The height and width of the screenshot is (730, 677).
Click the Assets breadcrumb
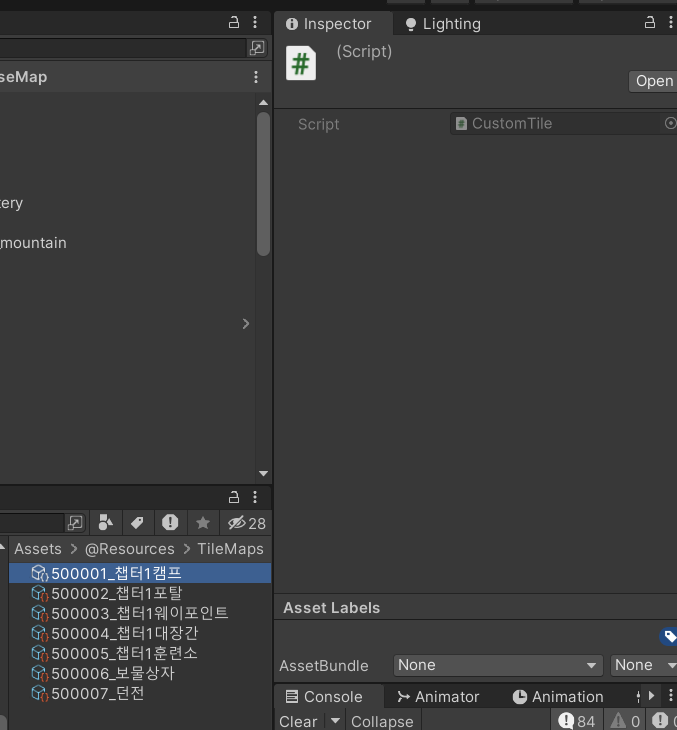click(38, 549)
